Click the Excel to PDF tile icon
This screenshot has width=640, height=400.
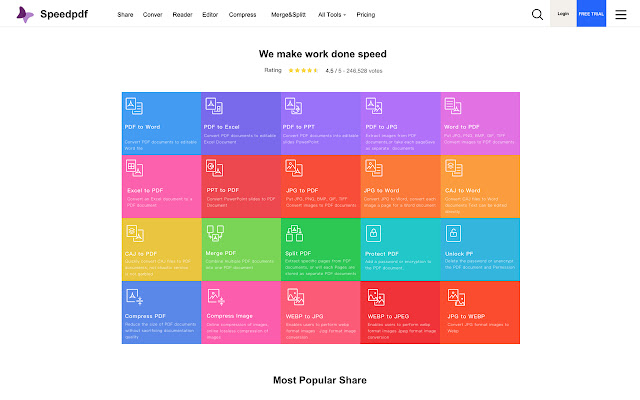tap(134, 168)
